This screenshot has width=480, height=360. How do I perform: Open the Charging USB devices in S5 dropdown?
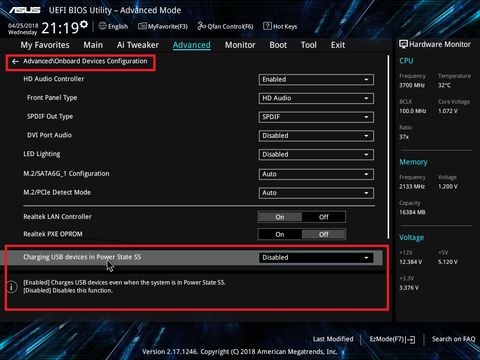coord(316,257)
